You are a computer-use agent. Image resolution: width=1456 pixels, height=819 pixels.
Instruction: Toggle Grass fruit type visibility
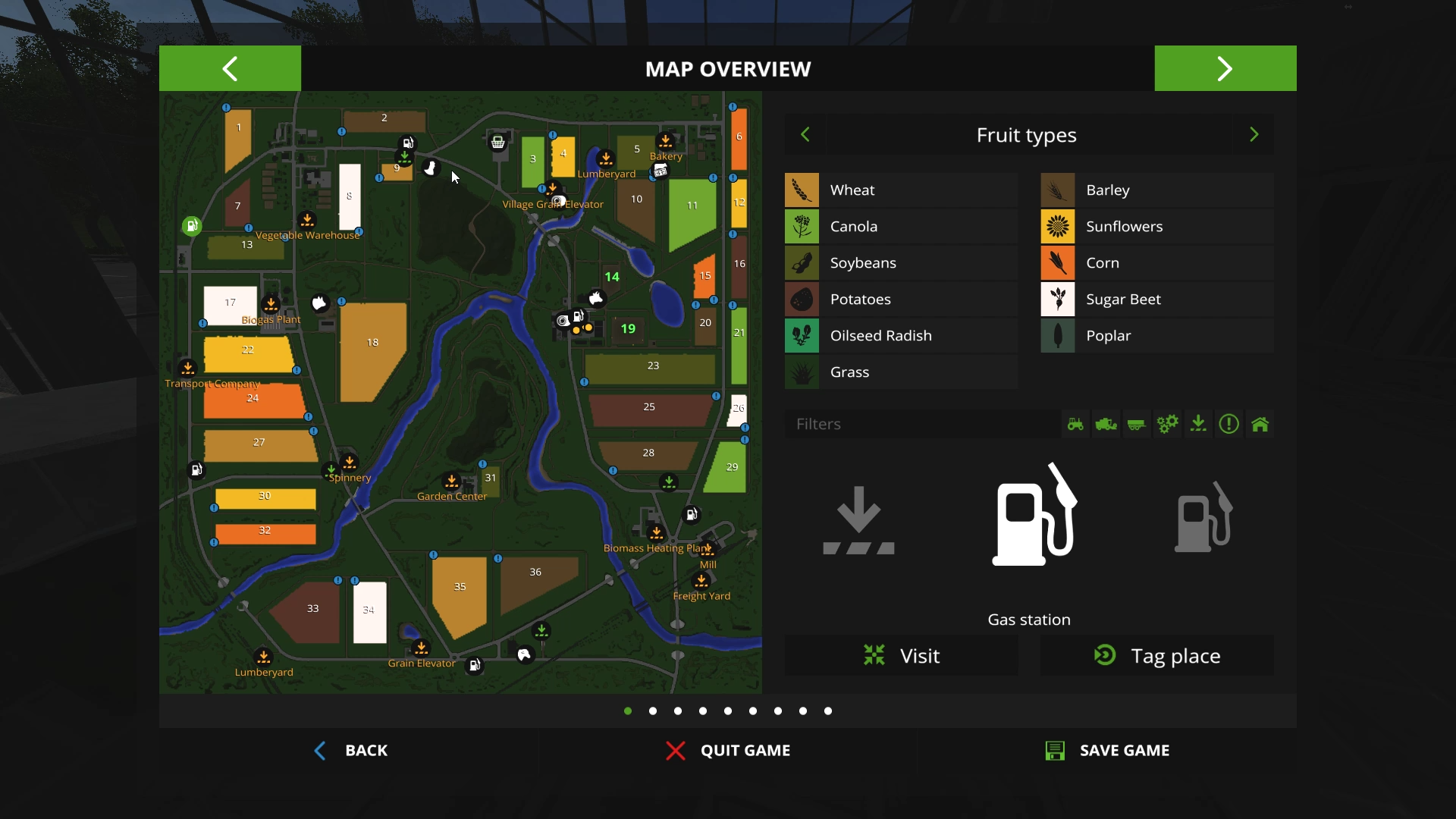click(x=901, y=372)
